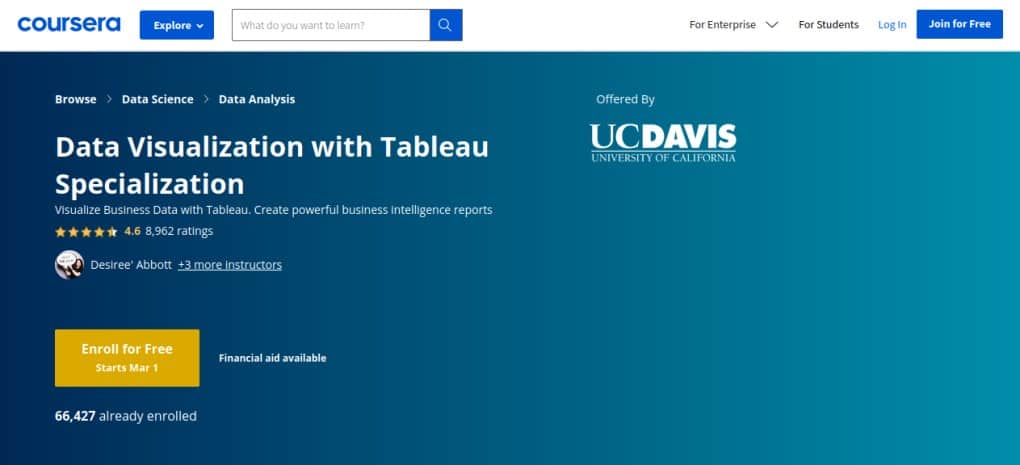The height and width of the screenshot is (465, 1020).
Task: Click the magnifying glass search icon
Action: [446, 25]
